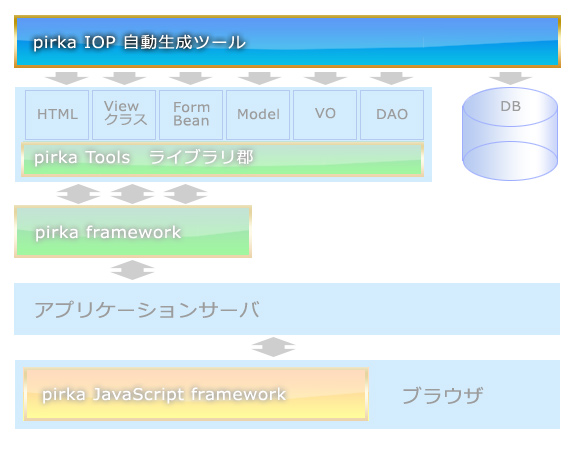The image size is (580, 450).
Task: Click the アプリケーションサーバ layer
Action: (x=287, y=309)
